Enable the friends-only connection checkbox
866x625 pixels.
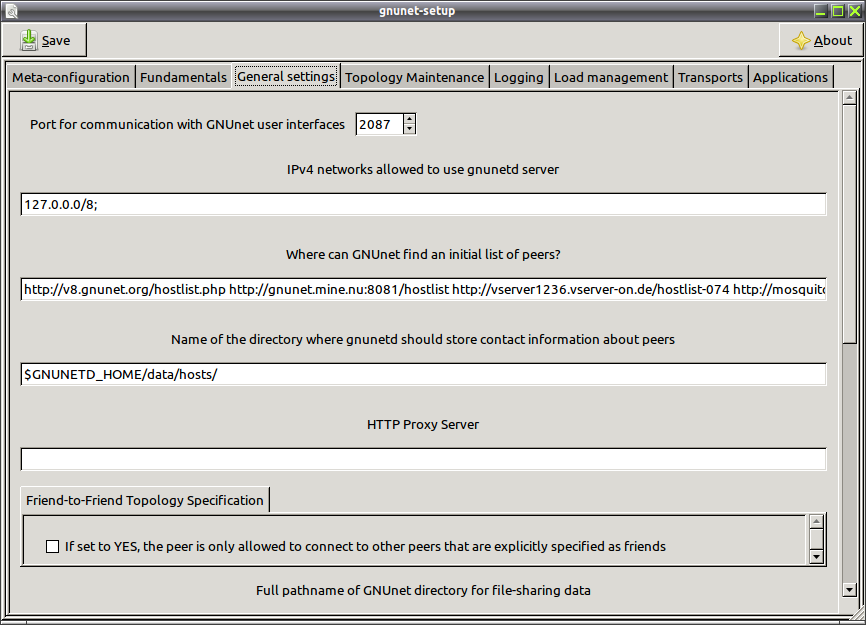[x=52, y=547]
